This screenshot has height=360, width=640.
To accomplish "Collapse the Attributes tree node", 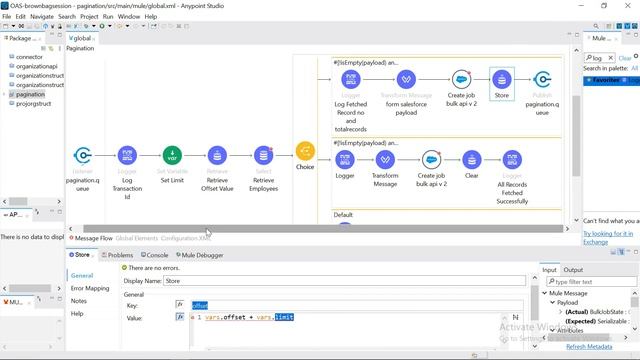I will [x=553, y=330].
